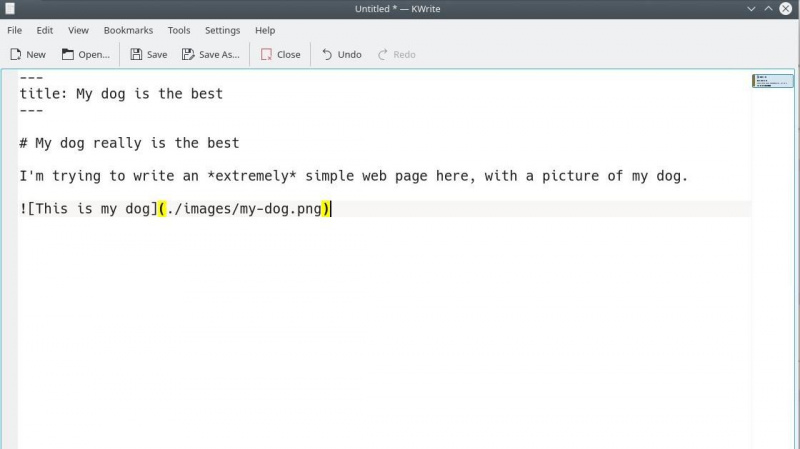Open the Help menu
Screen dimensions: 800x449
click(265, 30)
